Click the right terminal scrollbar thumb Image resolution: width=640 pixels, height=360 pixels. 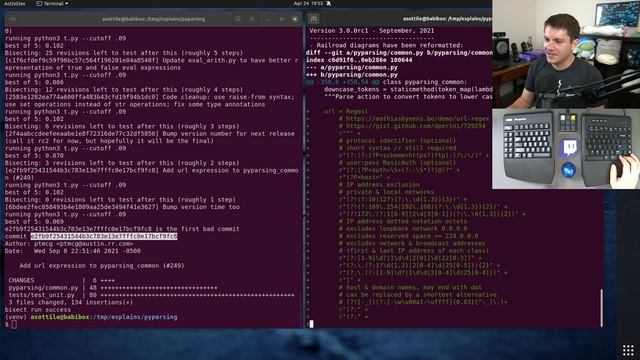[601, 308]
